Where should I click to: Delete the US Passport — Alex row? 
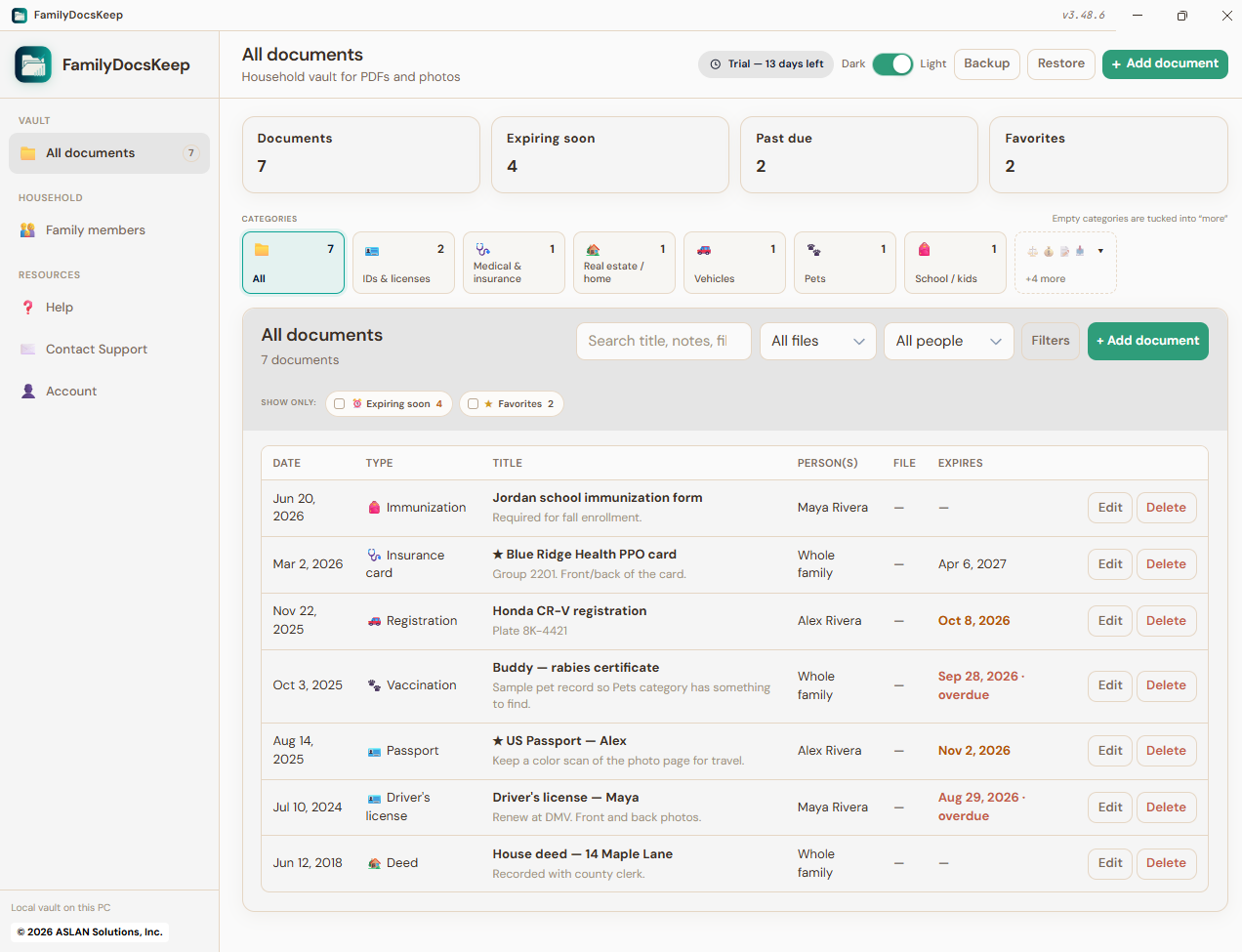click(1166, 751)
